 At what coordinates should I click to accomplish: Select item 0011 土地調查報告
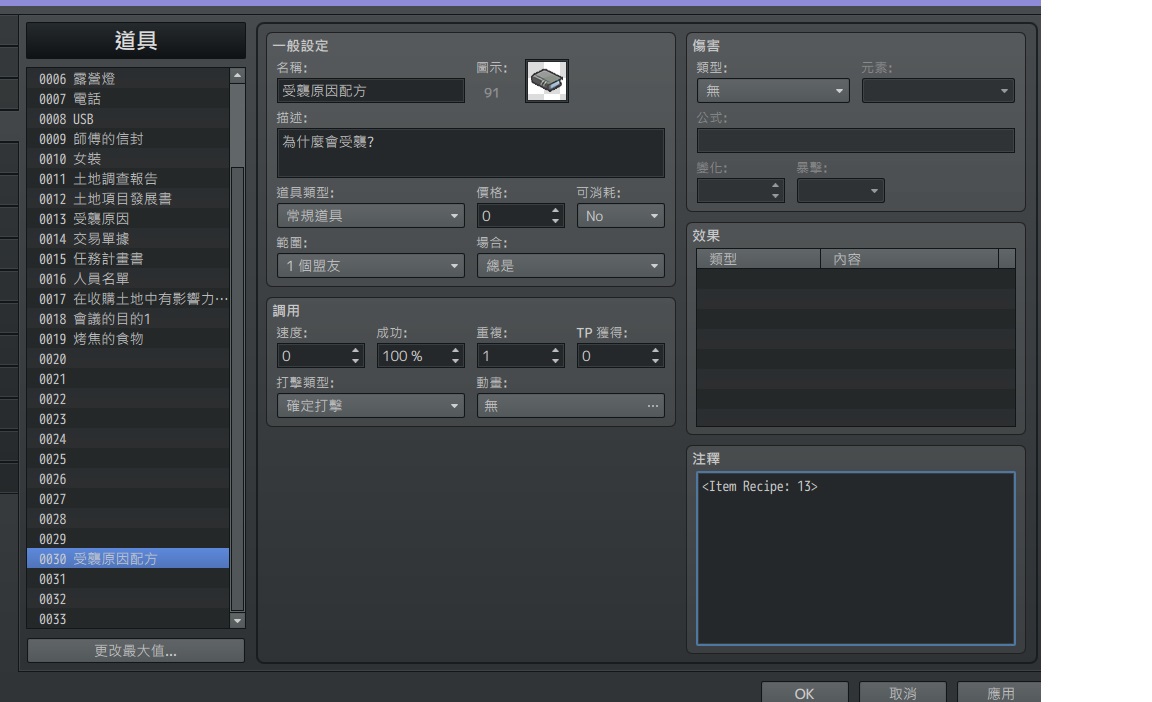point(128,178)
